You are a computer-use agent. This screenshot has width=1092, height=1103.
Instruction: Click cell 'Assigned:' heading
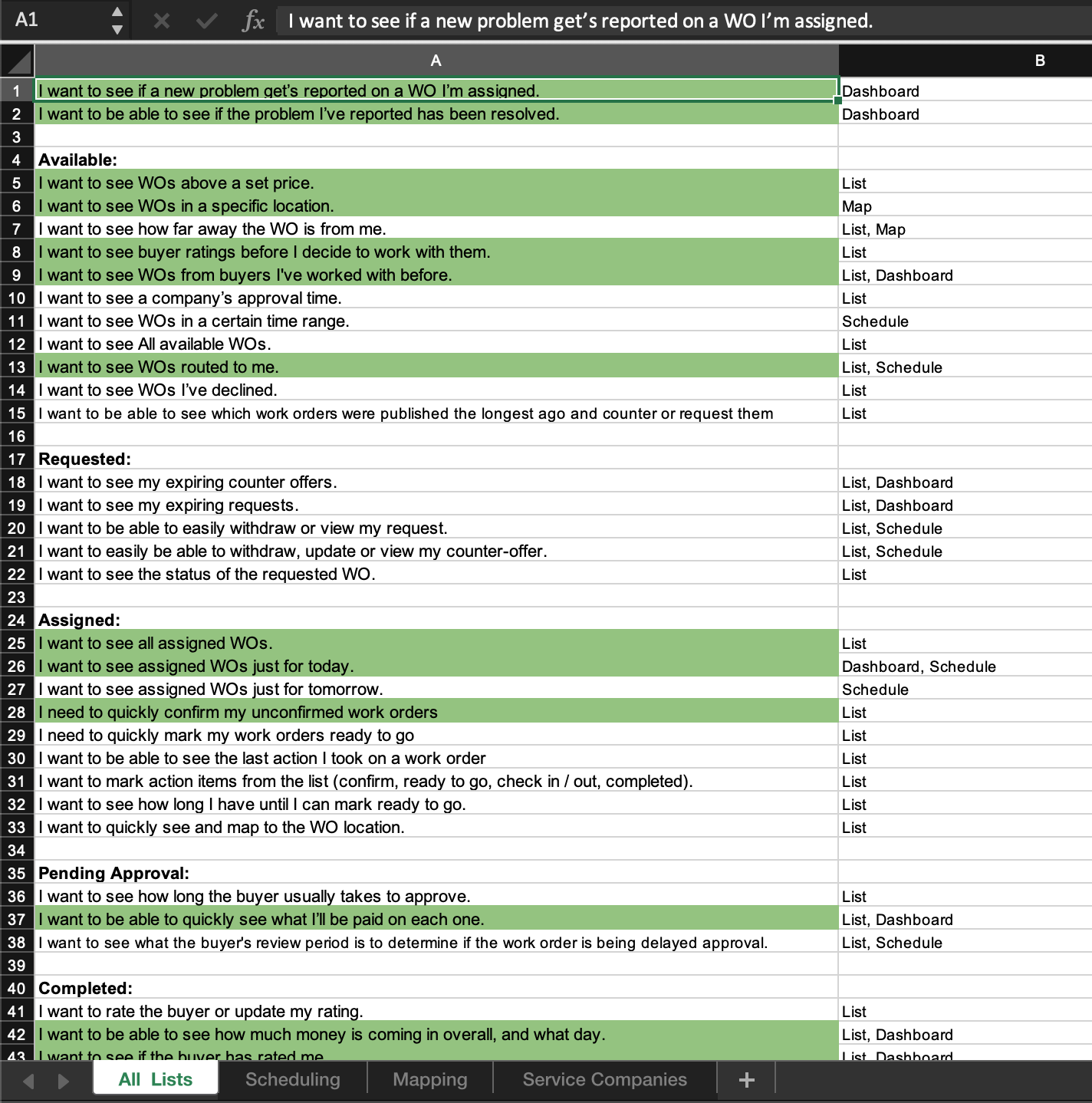(x=436, y=620)
